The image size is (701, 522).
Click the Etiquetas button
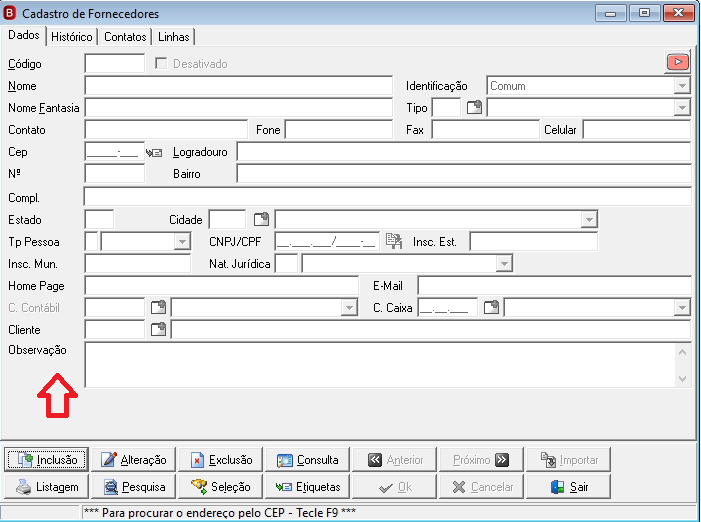coord(308,487)
